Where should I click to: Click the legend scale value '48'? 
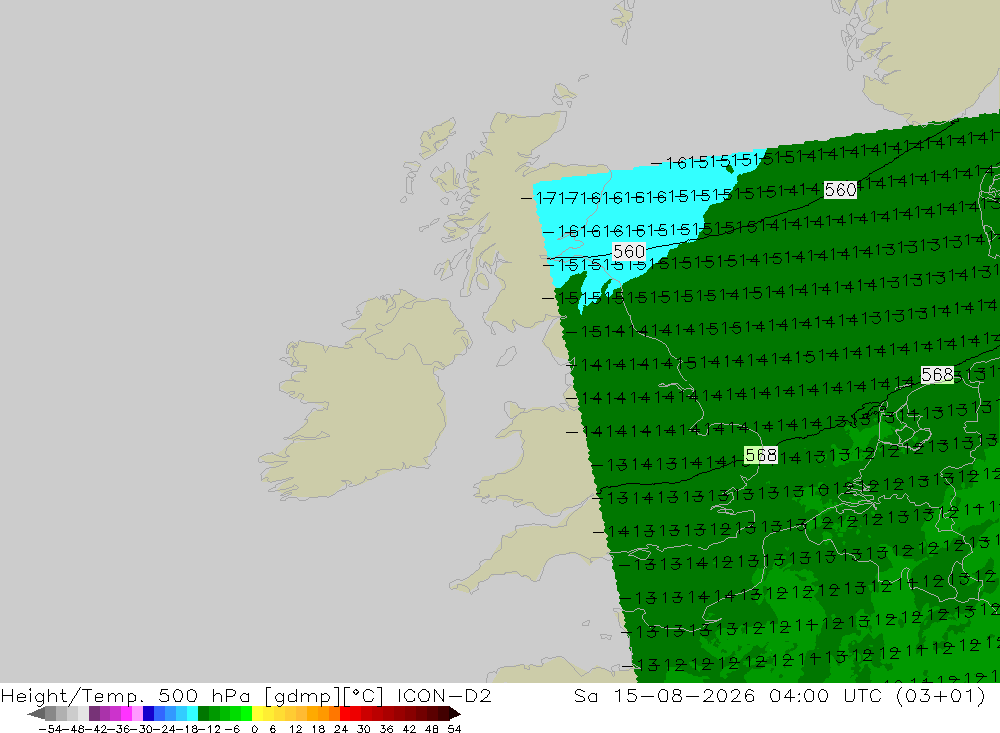432,729
